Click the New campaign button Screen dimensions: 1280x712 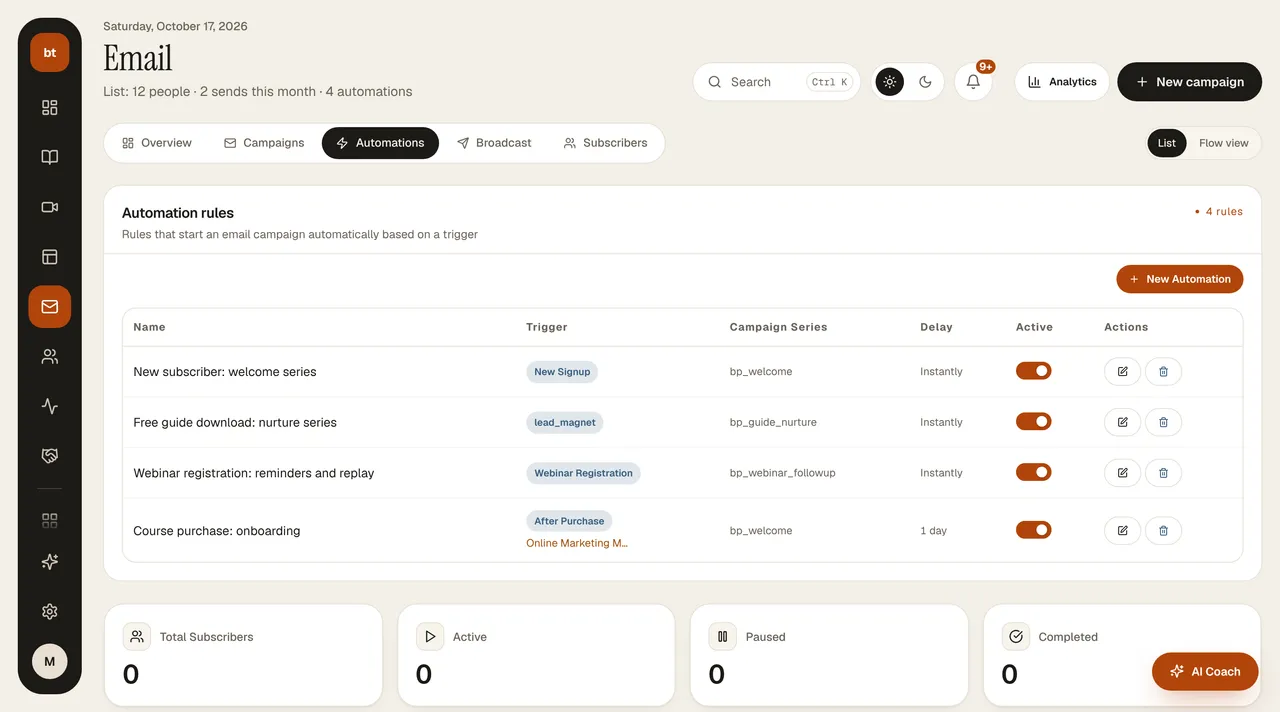tap(1190, 82)
